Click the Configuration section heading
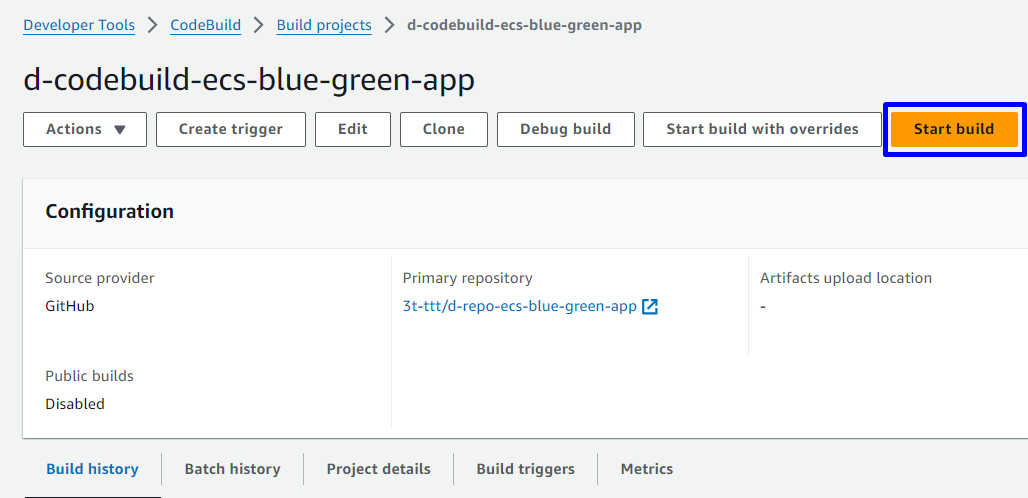Screen dimensions: 1028x498 pyautogui.click(x=109, y=211)
